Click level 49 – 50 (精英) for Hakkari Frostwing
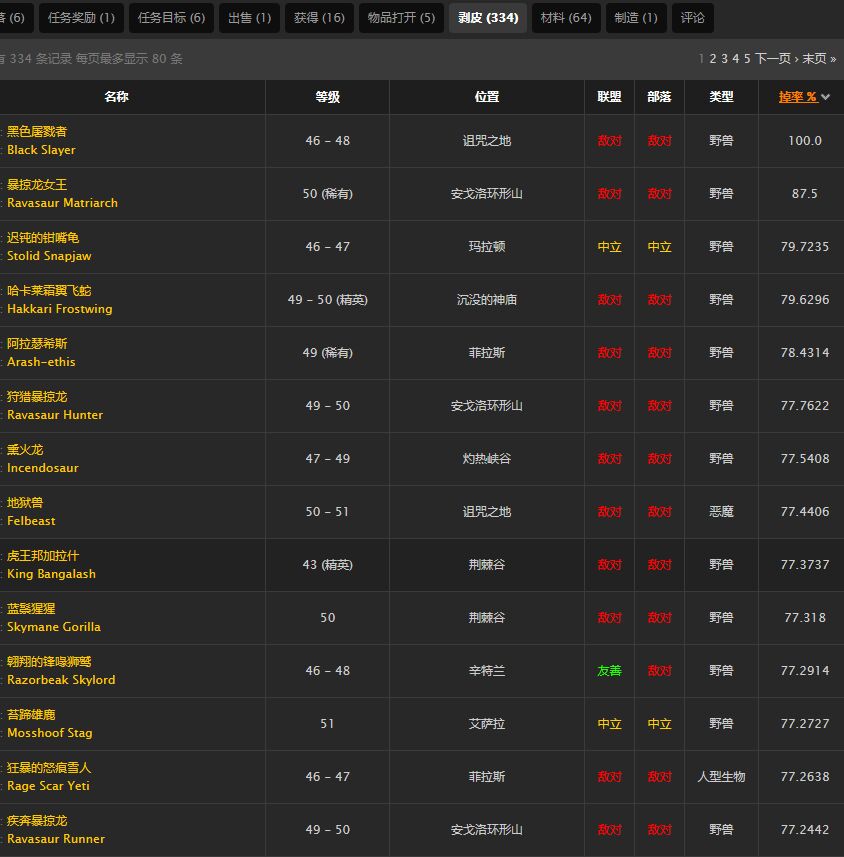The image size is (844, 857). tap(327, 300)
